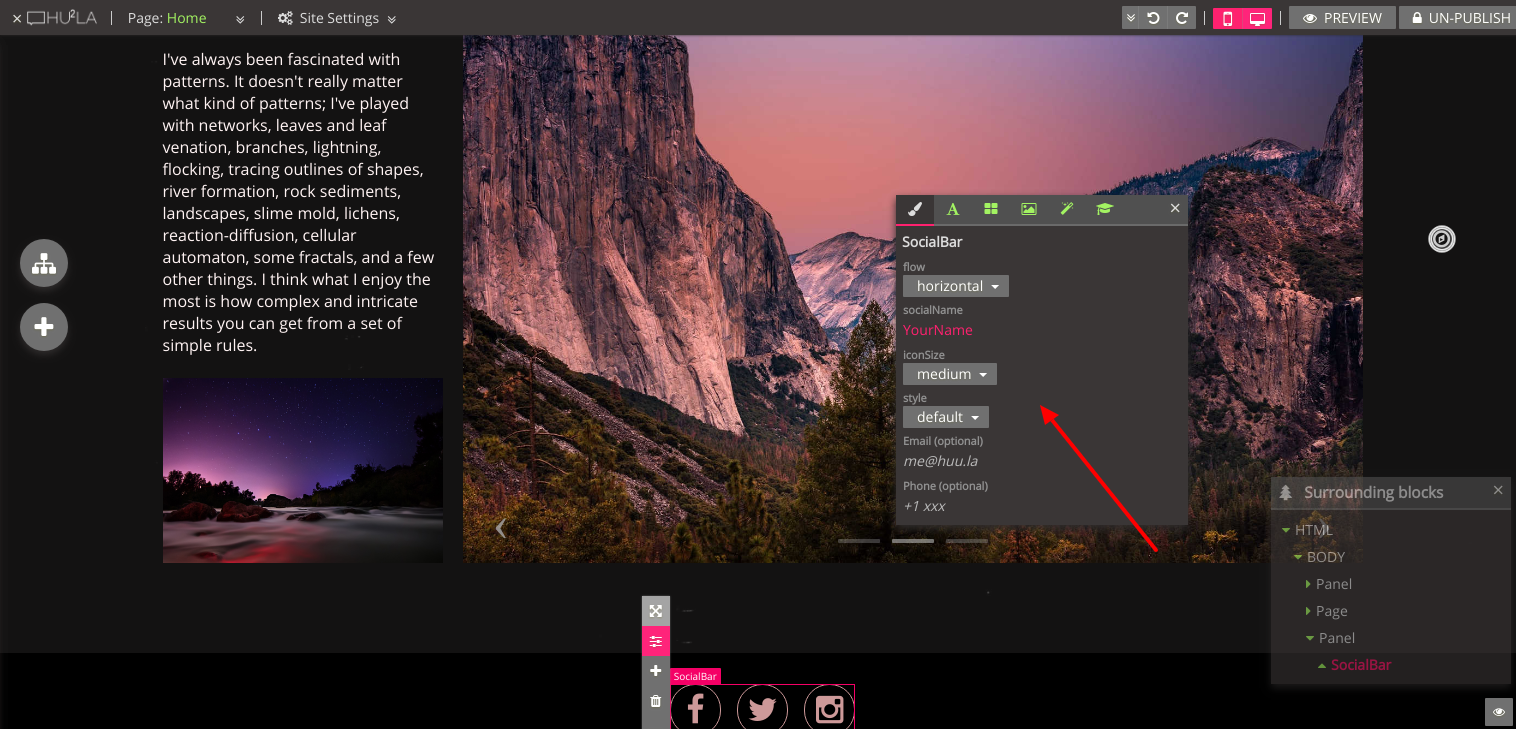Toggle desktop monitor view
Viewport: 1516px width, 729px height.
click(x=1257, y=18)
